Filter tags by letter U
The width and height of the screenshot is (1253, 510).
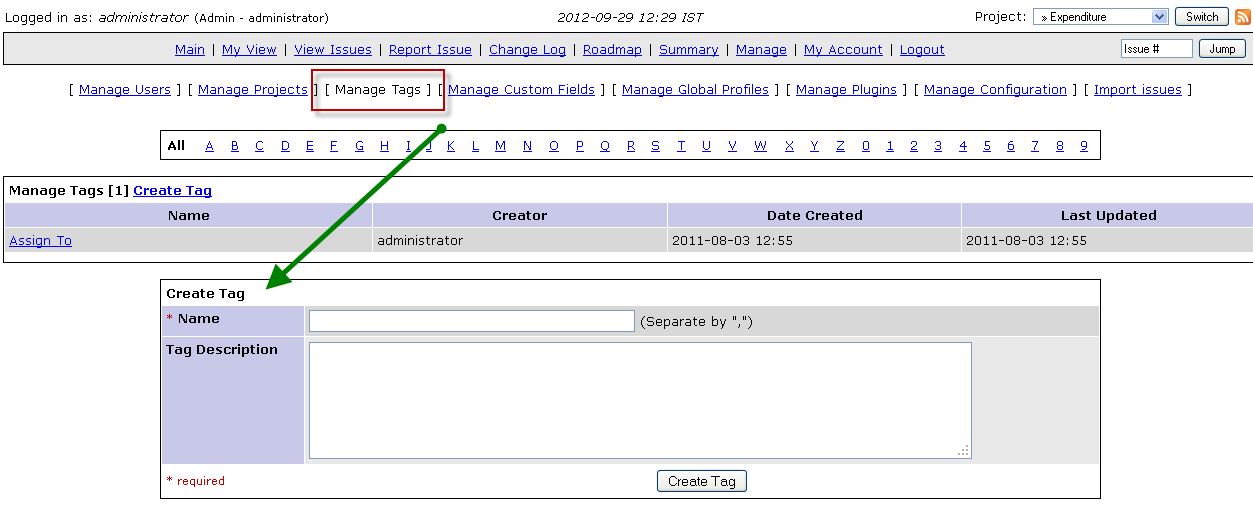pyautogui.click(x=706, y=146)
